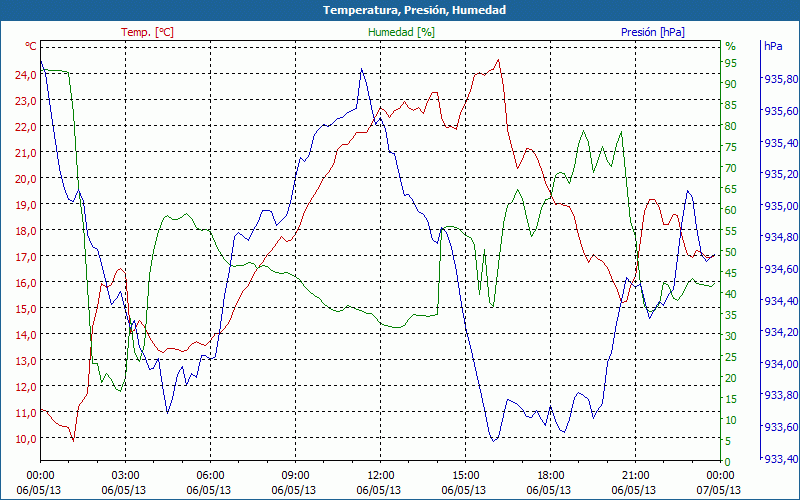Image resolution: width=800 pixels, height=500 pixels.
Task: Click the '12:00' time axis label
Action: point(381,476)
